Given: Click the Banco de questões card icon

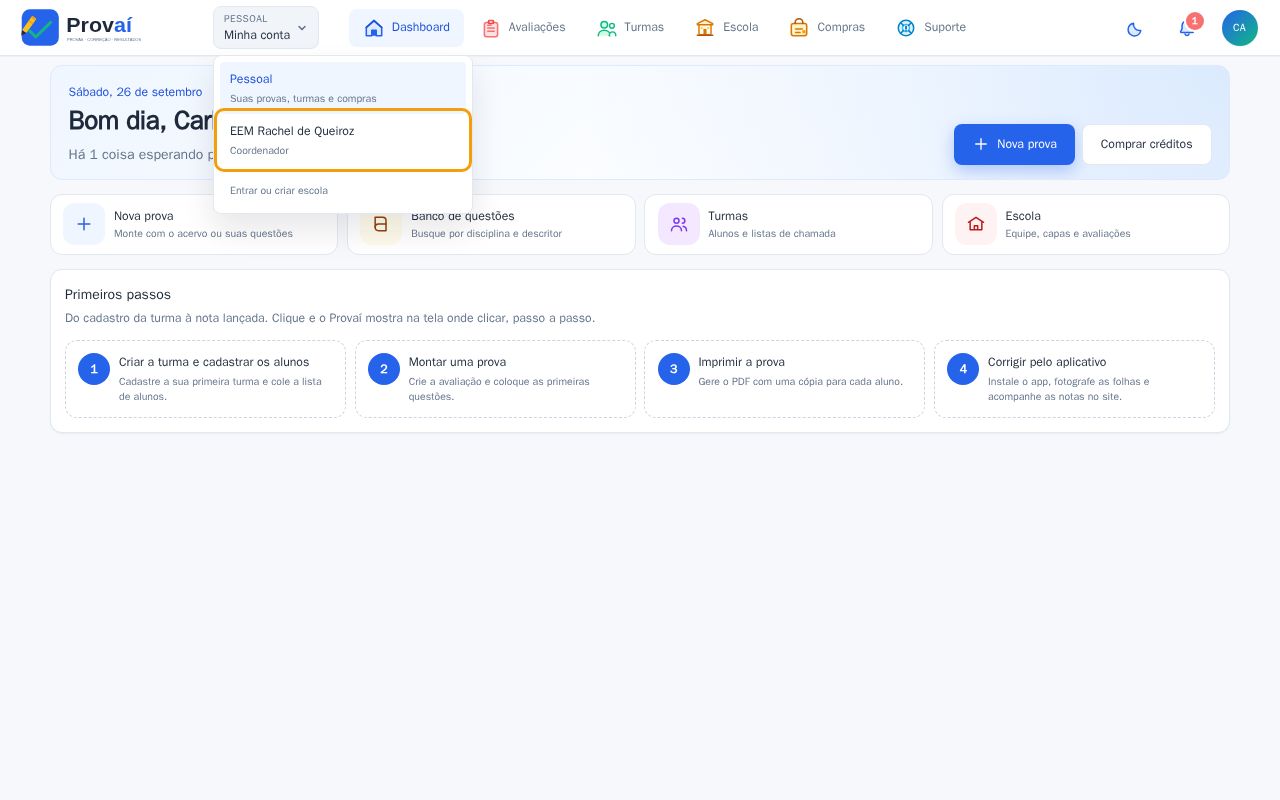Looking at the screenshot, I should click(x=381, y=224).
